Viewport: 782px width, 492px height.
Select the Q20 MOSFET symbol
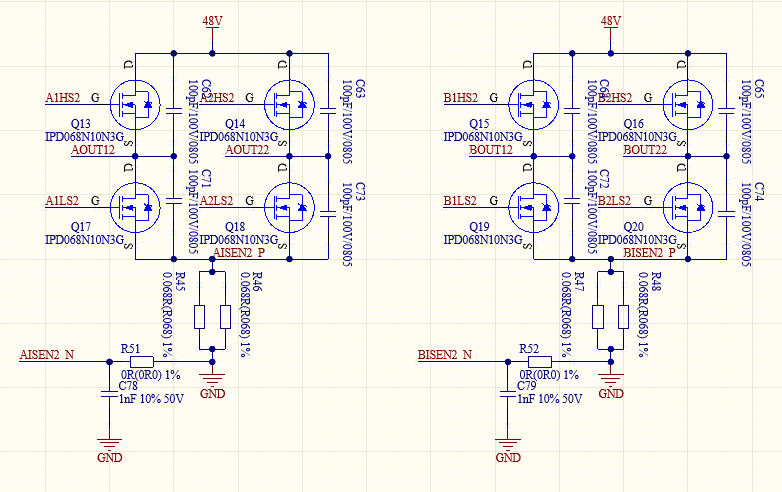click(688, 207)
